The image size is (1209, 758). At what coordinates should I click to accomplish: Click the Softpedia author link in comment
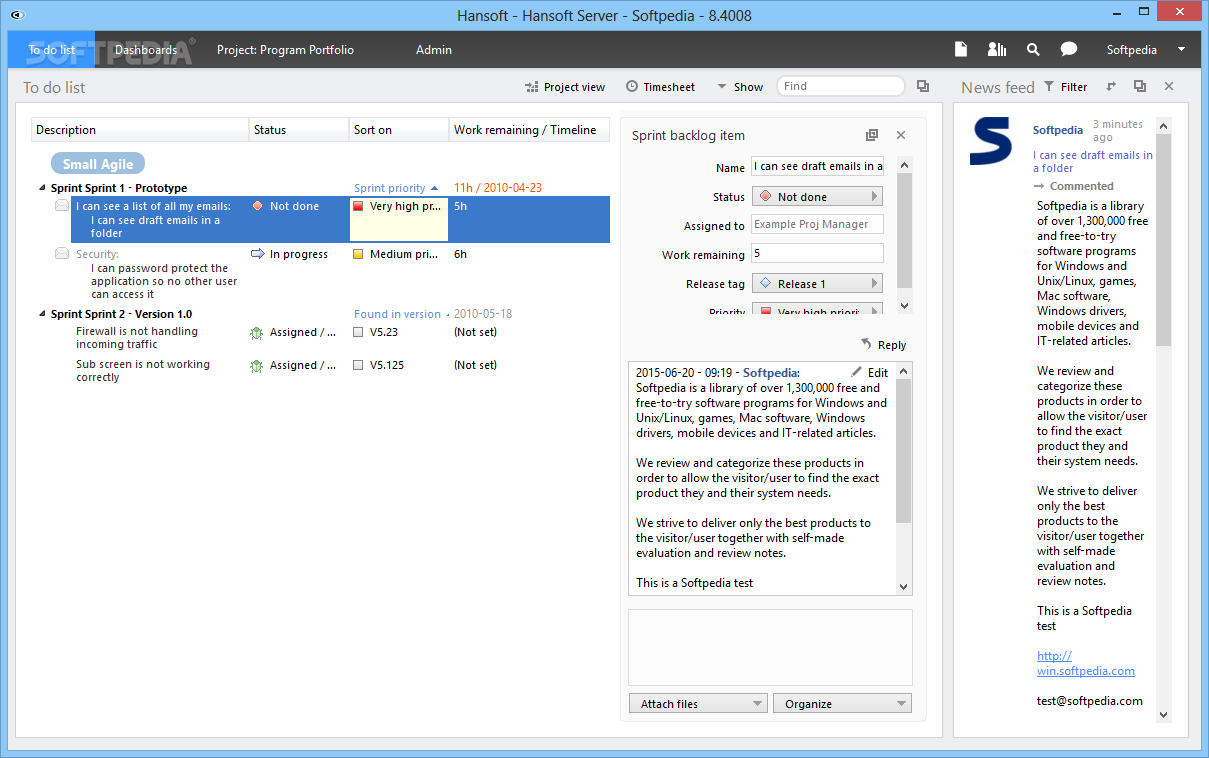[x=770, y=373]
